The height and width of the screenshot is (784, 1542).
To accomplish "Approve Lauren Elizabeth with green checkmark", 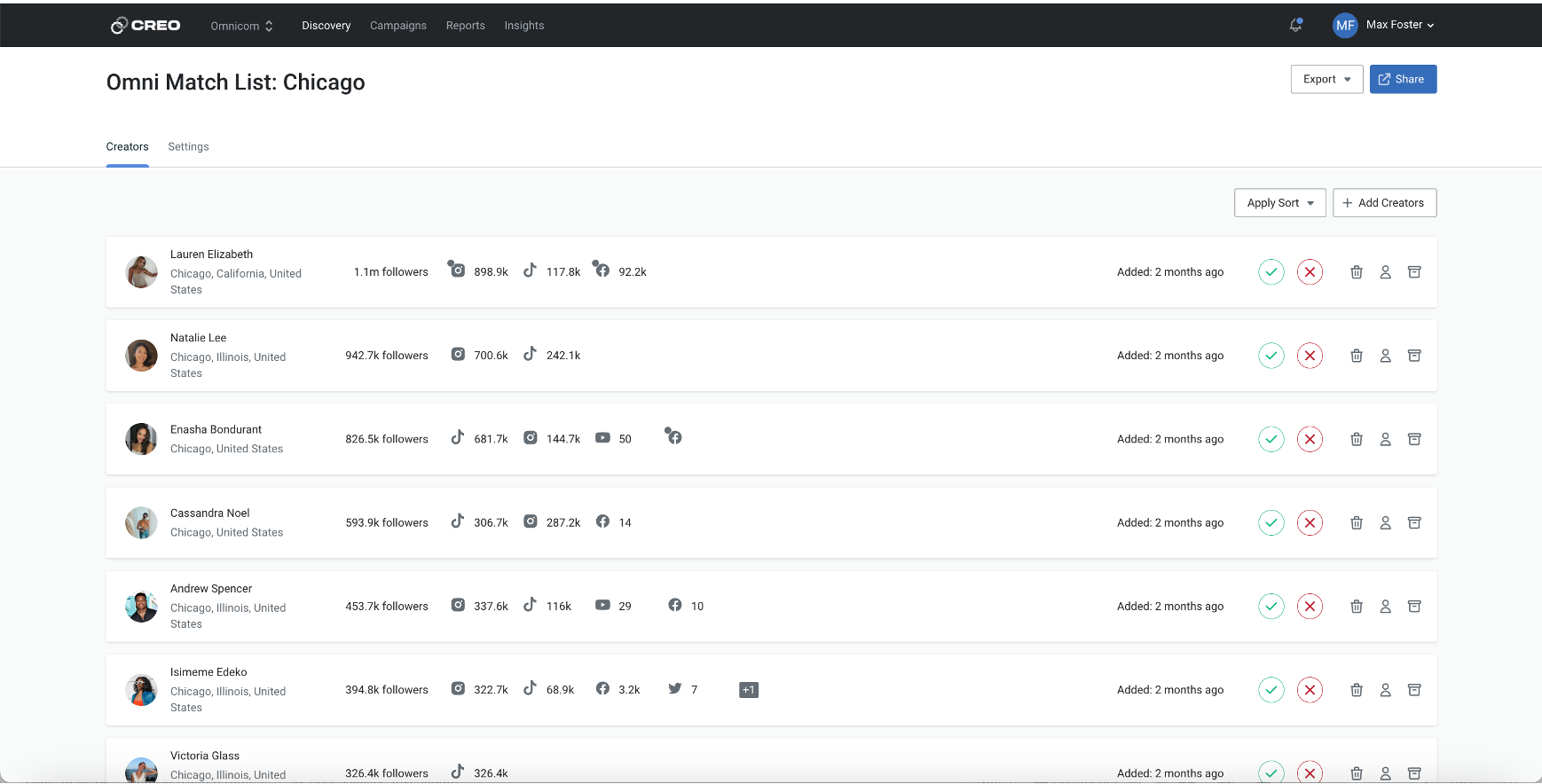I will [1271, 272].
